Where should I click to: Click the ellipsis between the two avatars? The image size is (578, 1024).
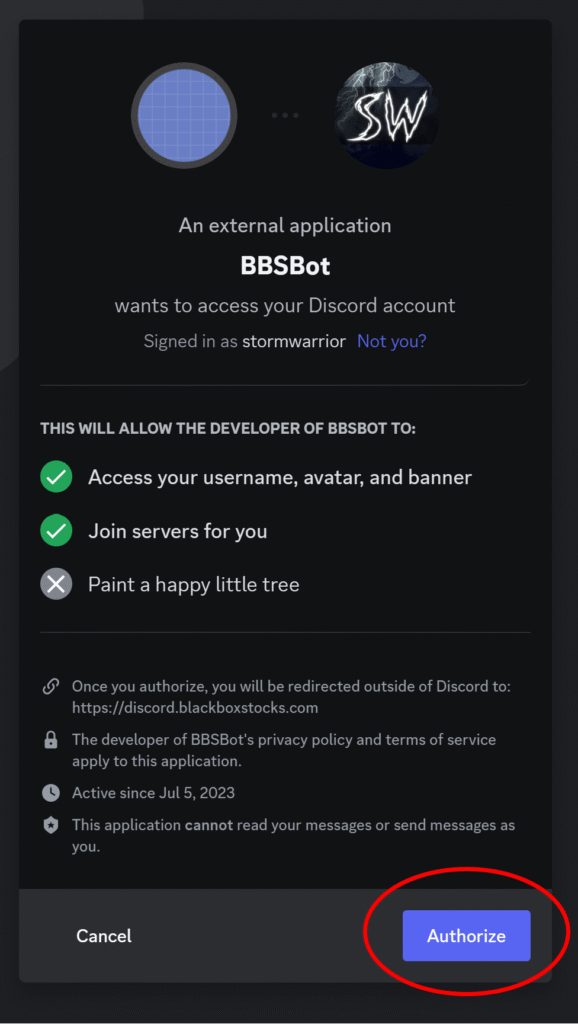[x=285, y=114]
